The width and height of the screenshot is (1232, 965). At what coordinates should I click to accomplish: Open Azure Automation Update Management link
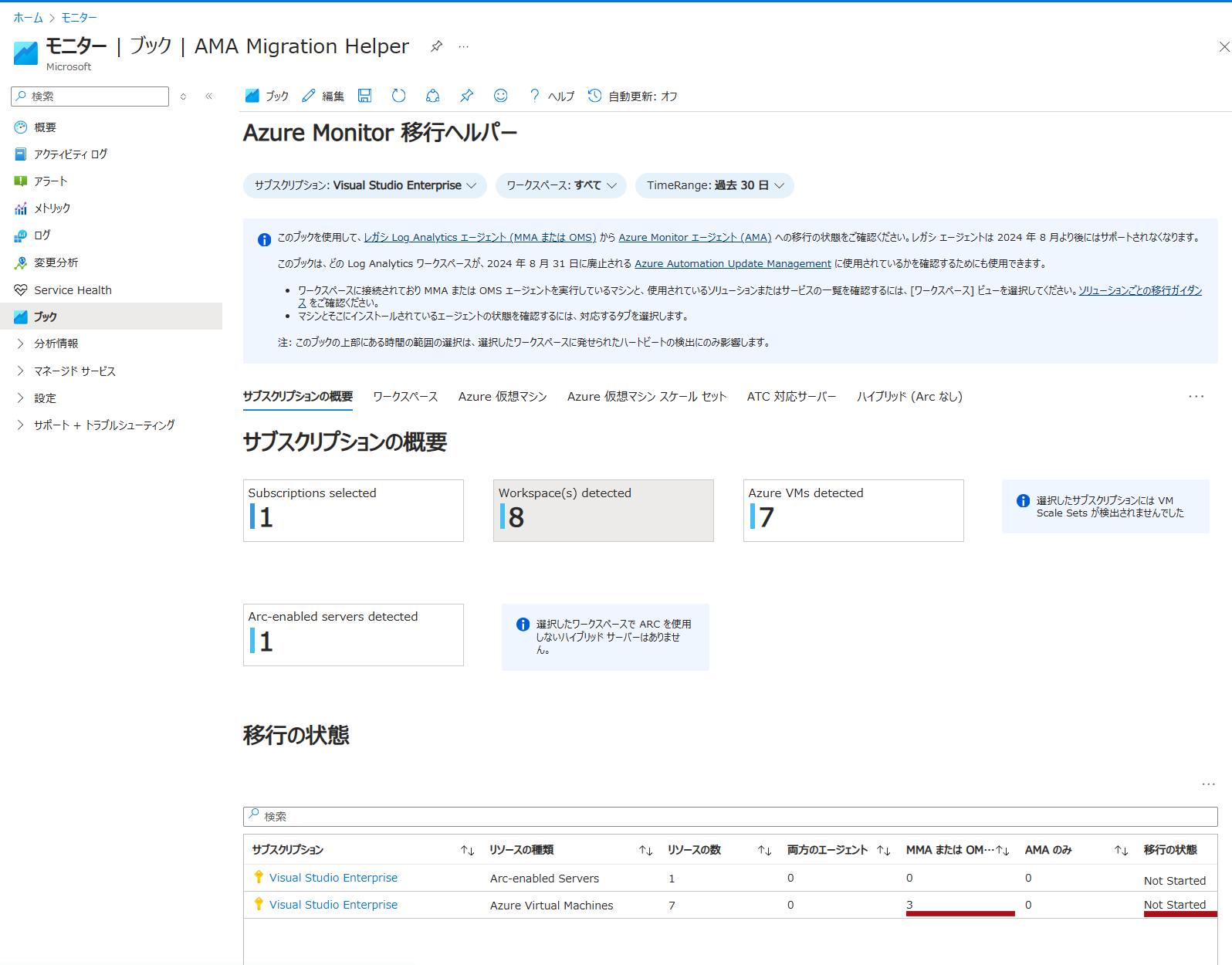tap(733, 263)
